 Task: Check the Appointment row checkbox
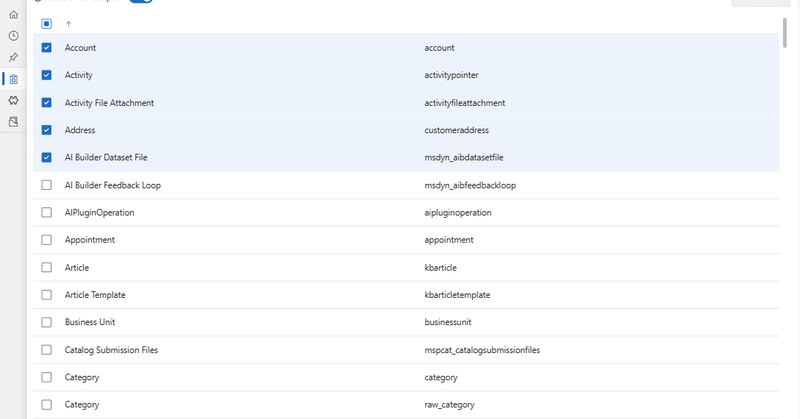click(x=46, y=240)
